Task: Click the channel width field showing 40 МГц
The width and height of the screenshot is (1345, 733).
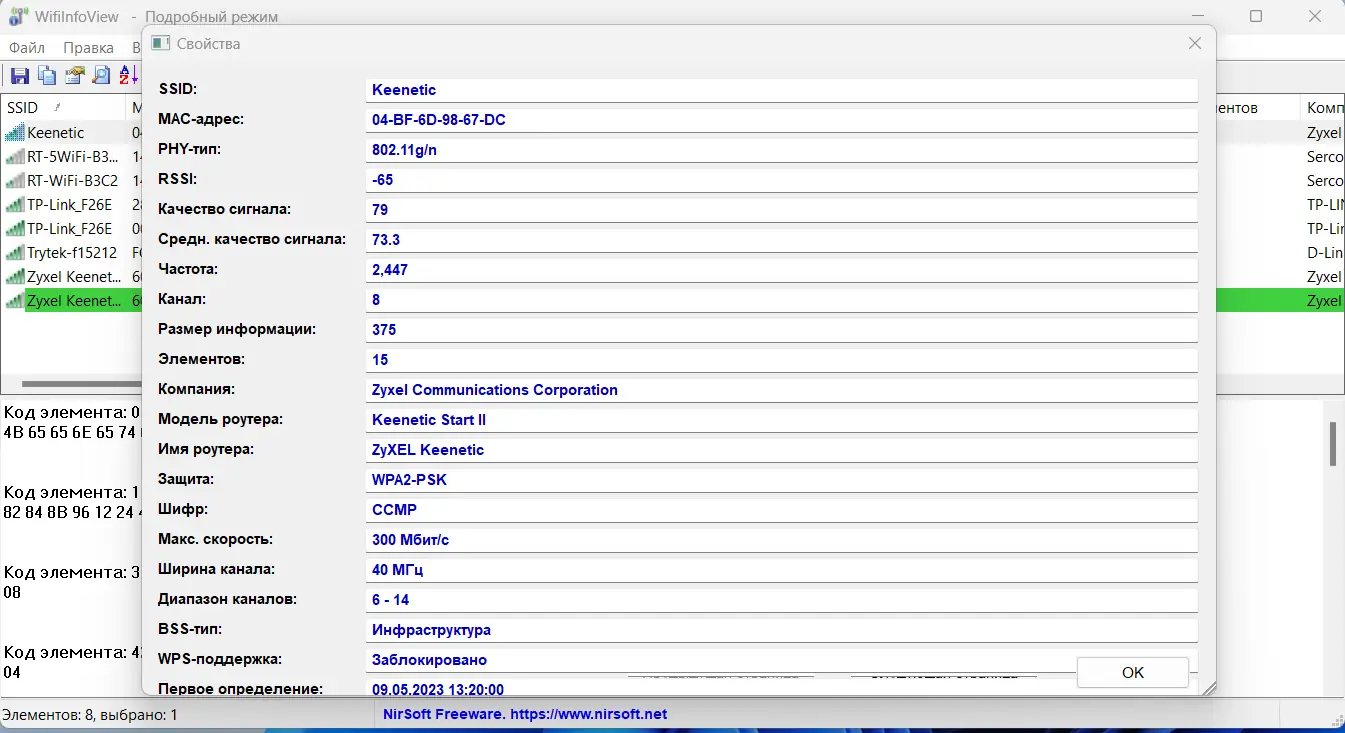Action: click(x=782, y=570)
